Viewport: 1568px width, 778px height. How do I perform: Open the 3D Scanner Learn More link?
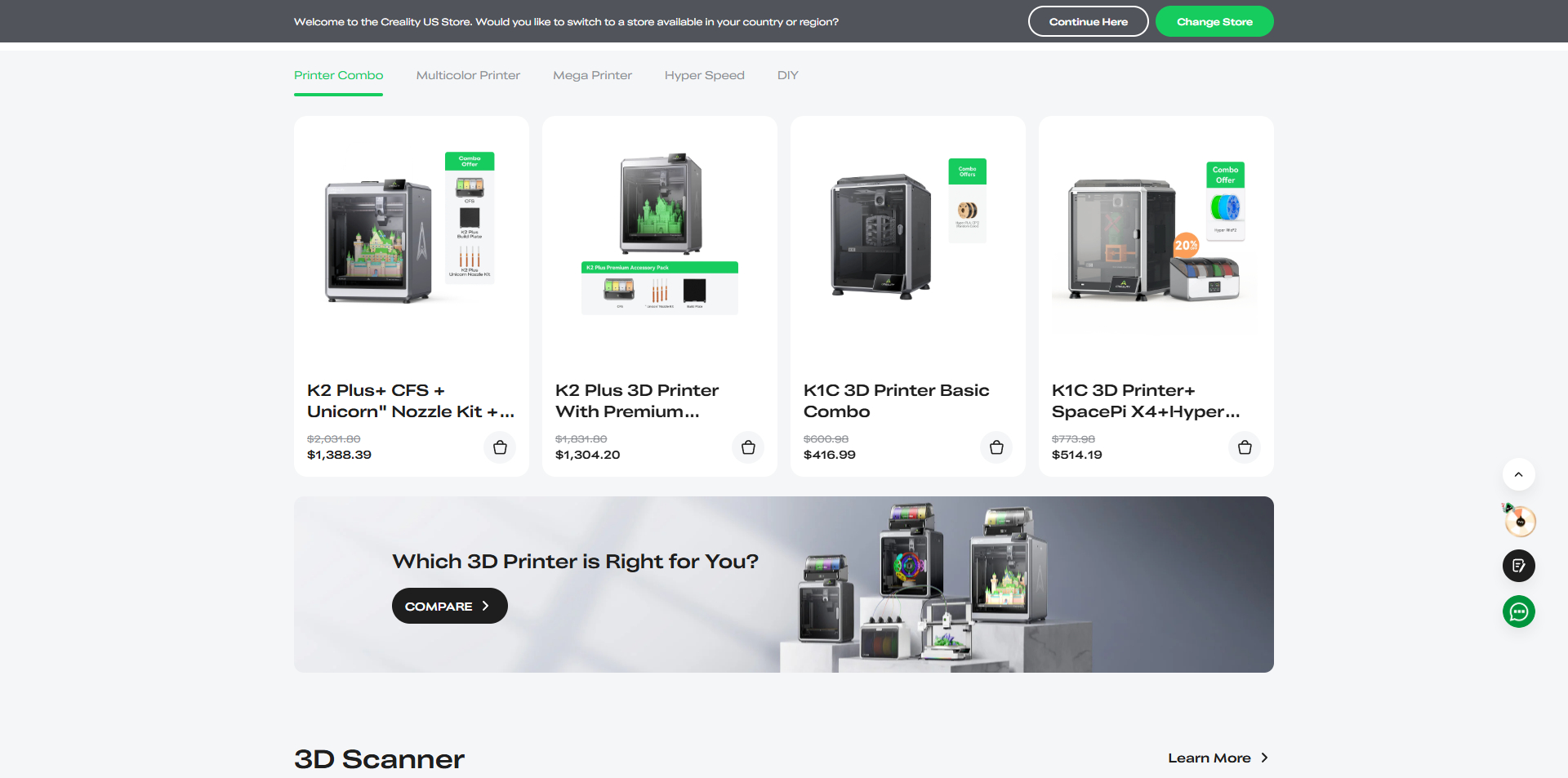(x=1218, y=758)
